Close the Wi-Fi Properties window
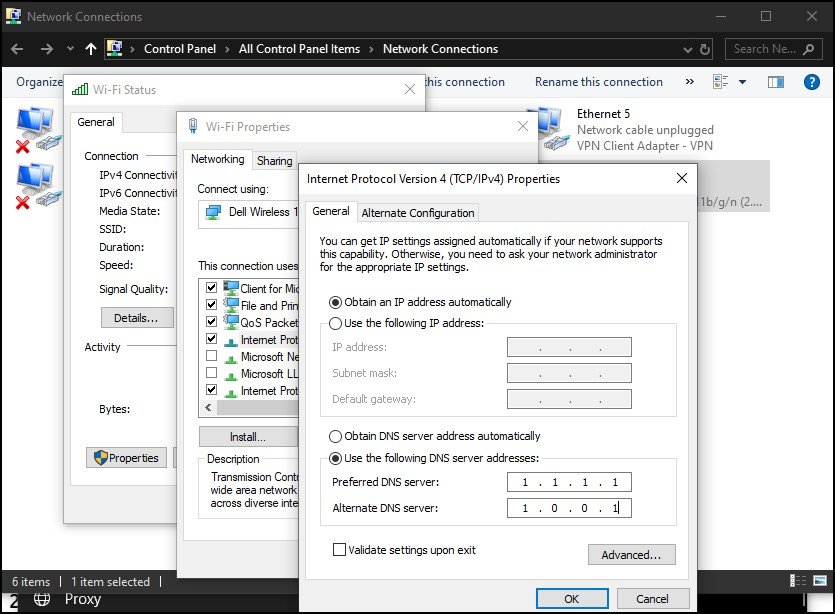Viewport: 835px width, 614px height. click(x=523, y=126)
